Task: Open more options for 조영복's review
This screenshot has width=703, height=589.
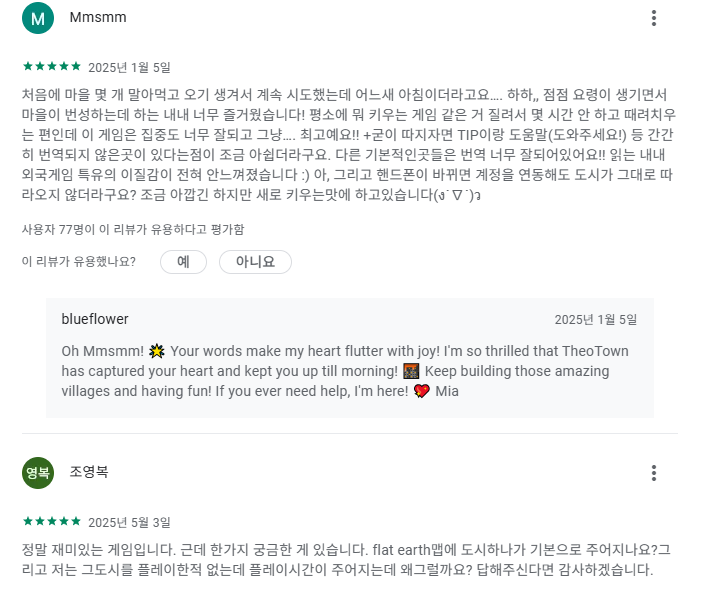Action: 654,473
